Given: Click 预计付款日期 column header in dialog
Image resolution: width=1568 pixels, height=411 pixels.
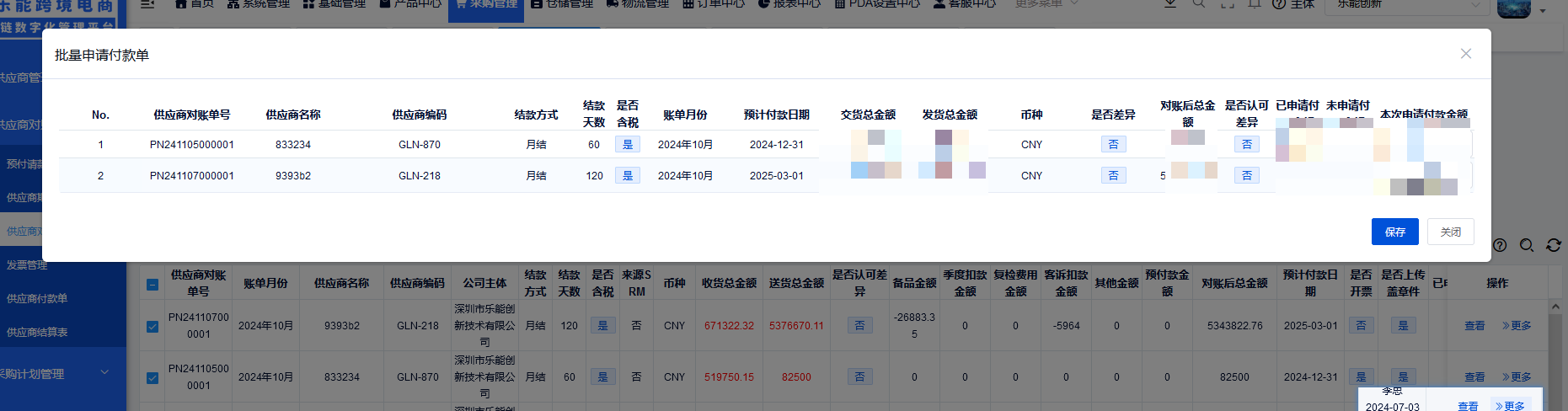Looking at the screenshot, I should (777, 115).
